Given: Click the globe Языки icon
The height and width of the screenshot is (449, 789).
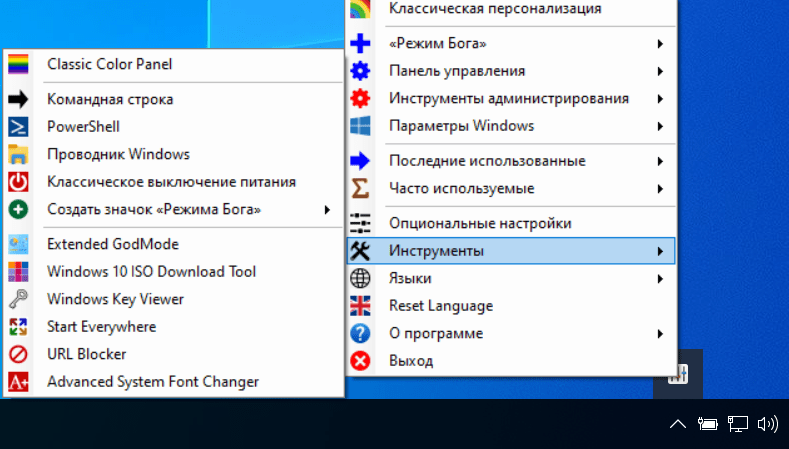Looking at the screenshot, I should [x=360, y=278].
